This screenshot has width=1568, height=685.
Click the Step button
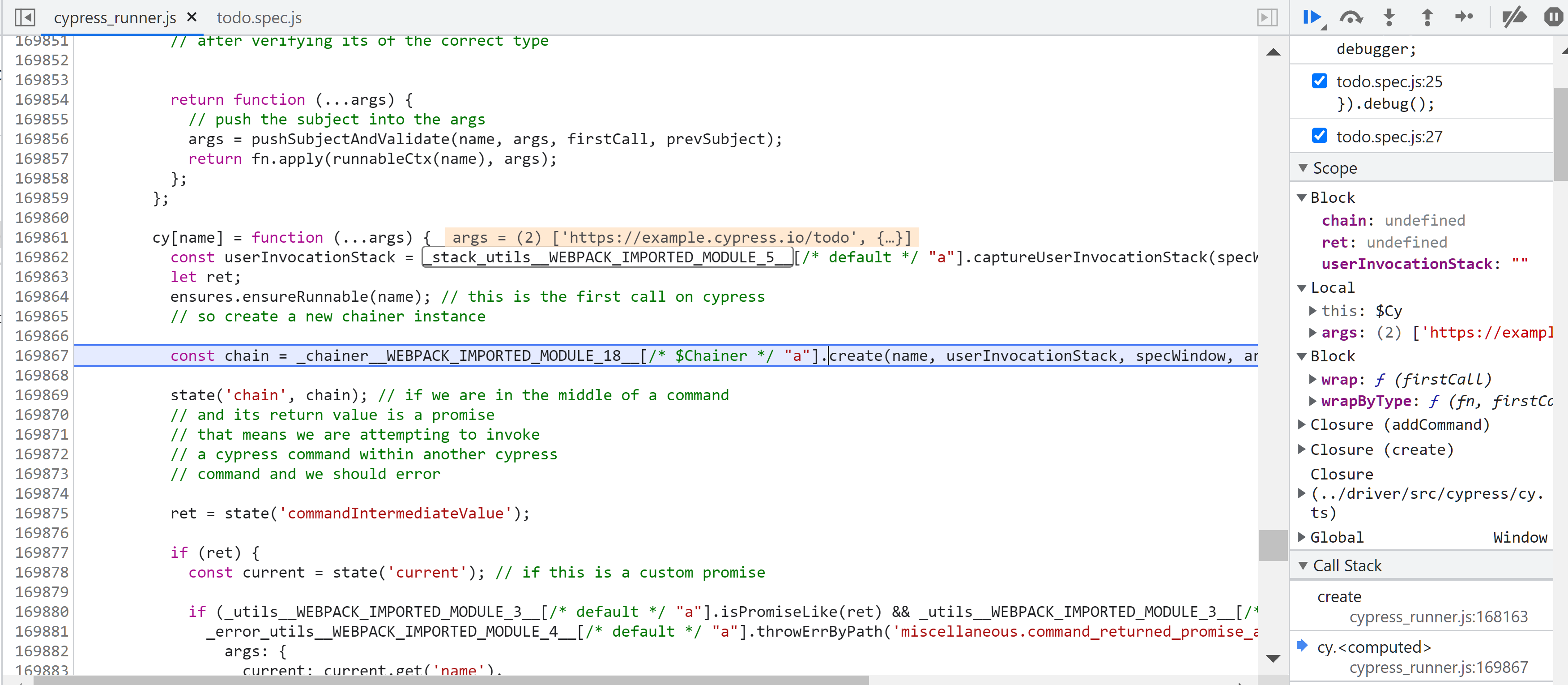1464,17
